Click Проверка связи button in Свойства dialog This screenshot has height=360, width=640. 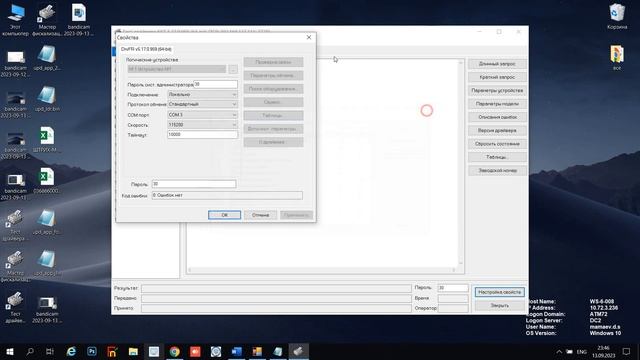click(273, 62)
